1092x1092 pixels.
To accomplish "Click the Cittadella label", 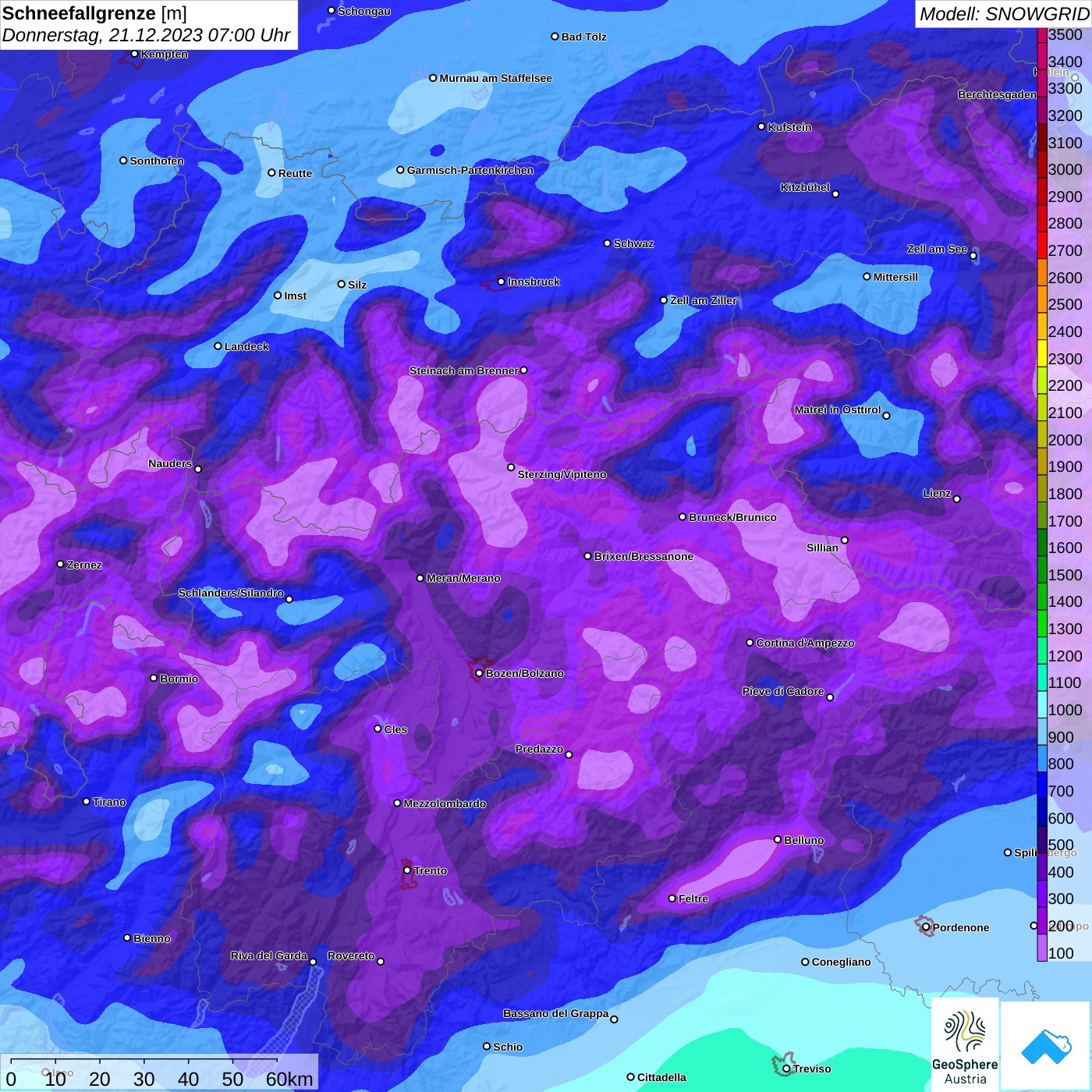I will pos(661,1077).
